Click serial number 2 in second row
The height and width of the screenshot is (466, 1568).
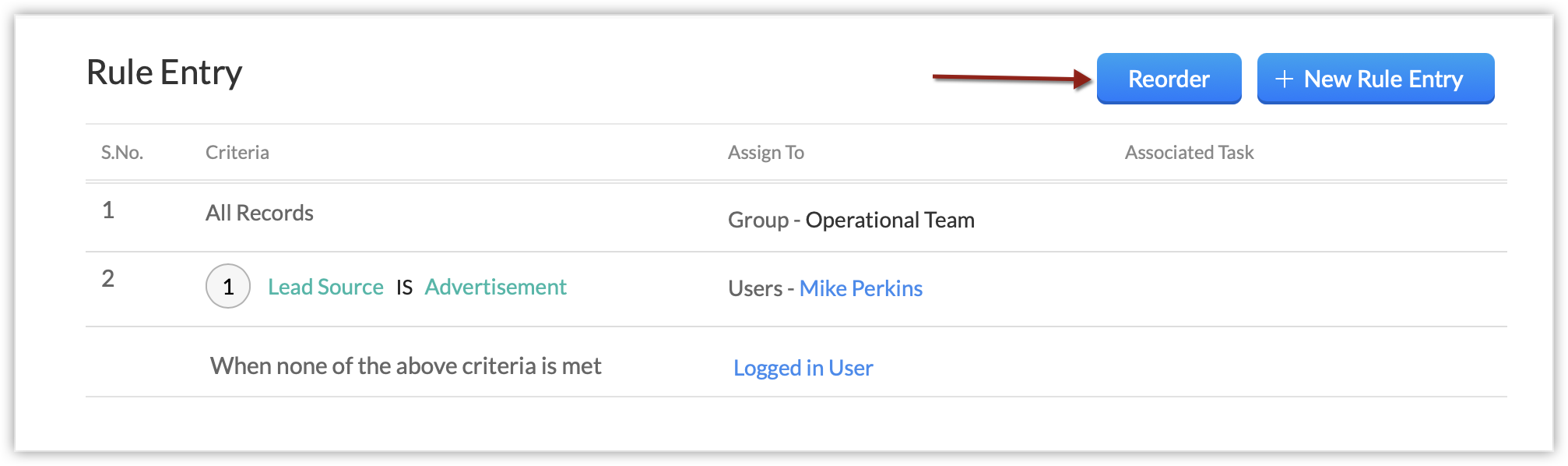click(x=108, y=278)
